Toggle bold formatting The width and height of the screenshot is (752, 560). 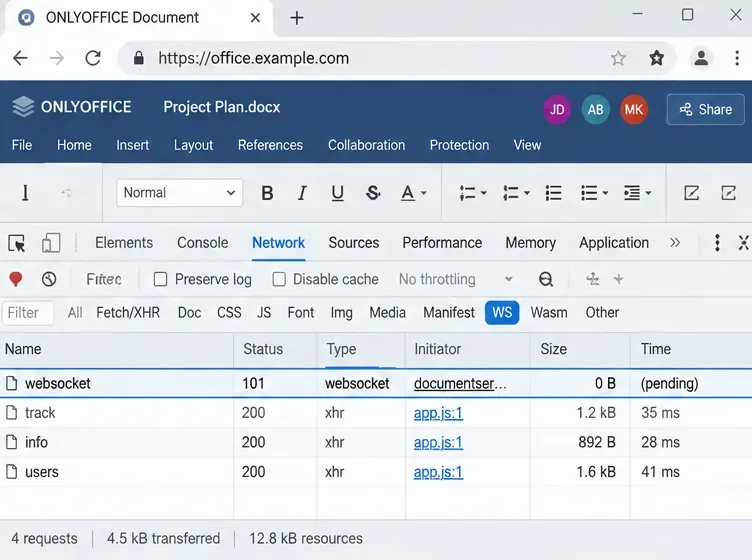(x=267, y=193)
